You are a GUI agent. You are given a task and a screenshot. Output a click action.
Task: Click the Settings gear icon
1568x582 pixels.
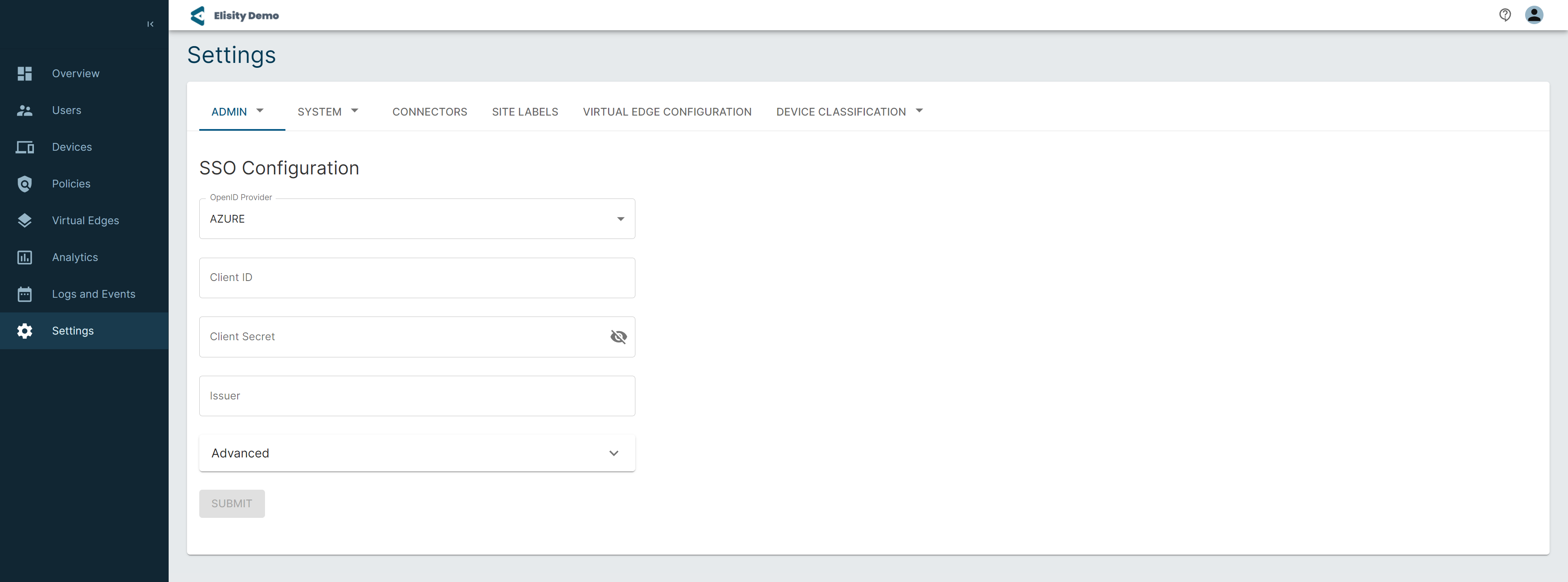pyautogui.click(x=25, y=331)
